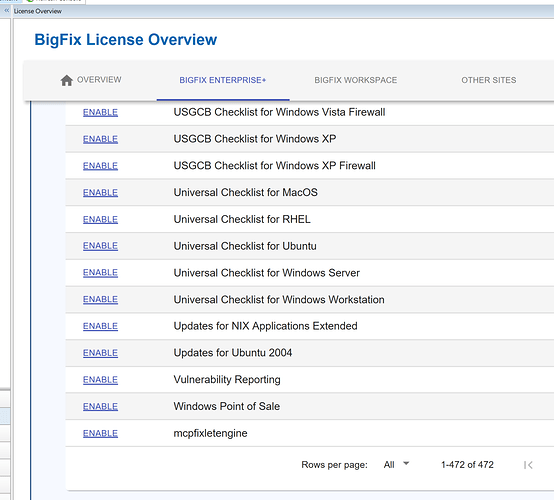The image size is (554, 500).
Task: Enable Universal Checklist for MacOS
Action: tap(100, 193)
